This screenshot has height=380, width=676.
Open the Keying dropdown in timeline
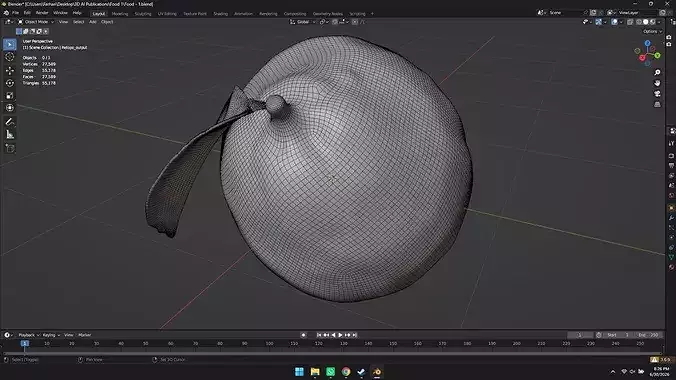[x=51, y=335]
